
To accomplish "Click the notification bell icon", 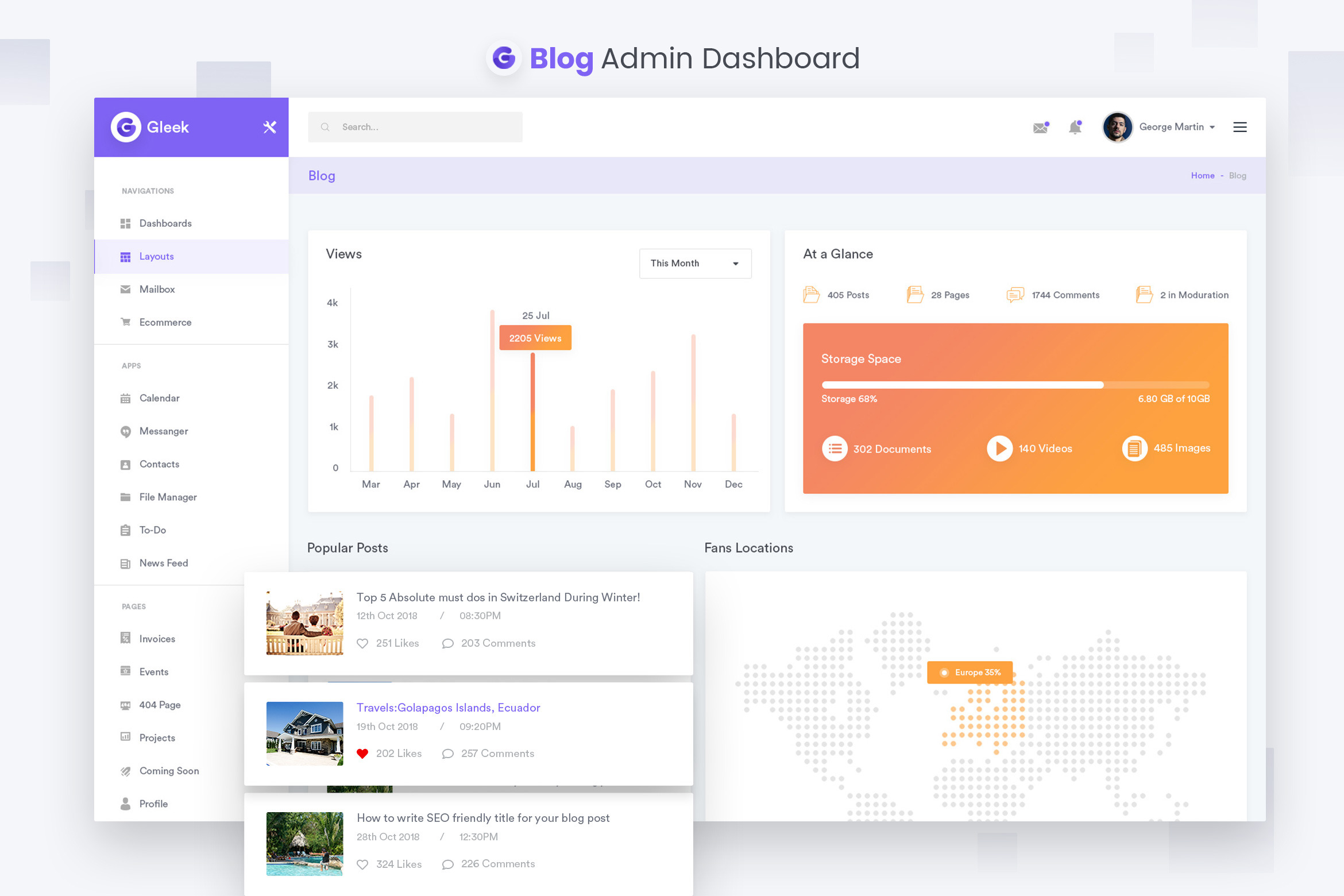I will pos(1075,128).
